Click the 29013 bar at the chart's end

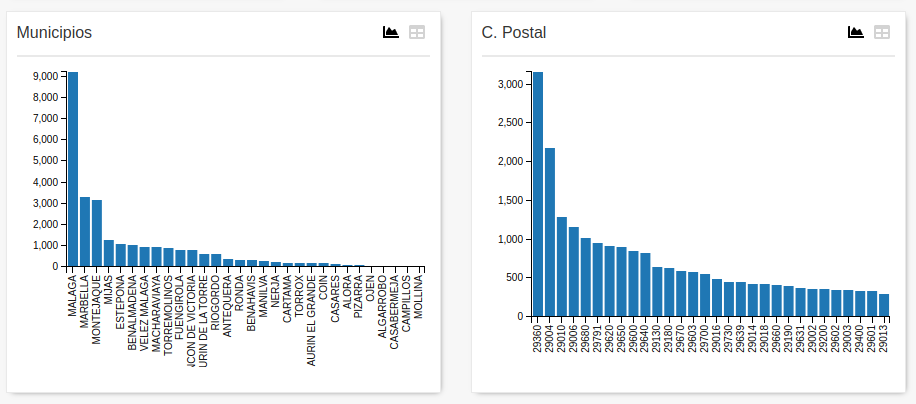click(x=884, y=305)
